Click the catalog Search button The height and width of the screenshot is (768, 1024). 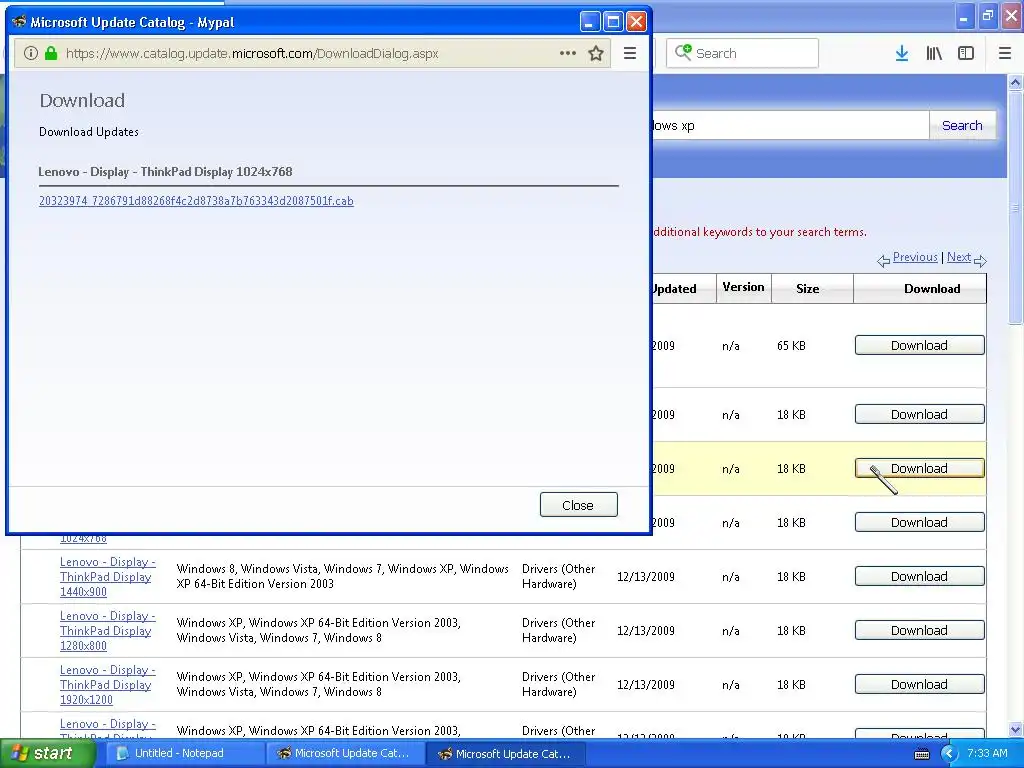[962, 125]
